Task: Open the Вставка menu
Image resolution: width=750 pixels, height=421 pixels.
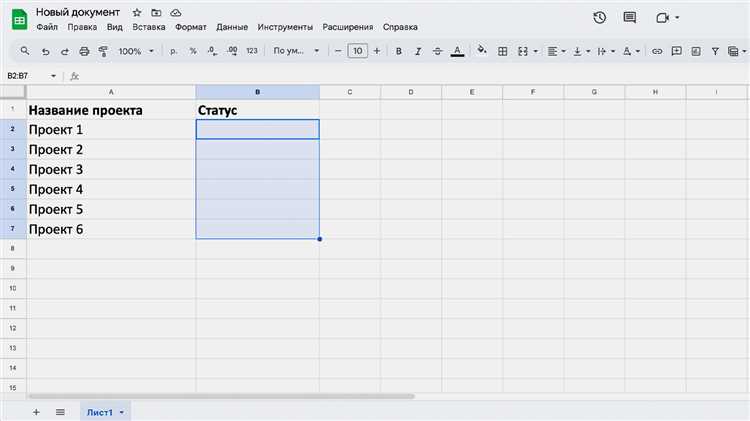Action: pos(149,27)
